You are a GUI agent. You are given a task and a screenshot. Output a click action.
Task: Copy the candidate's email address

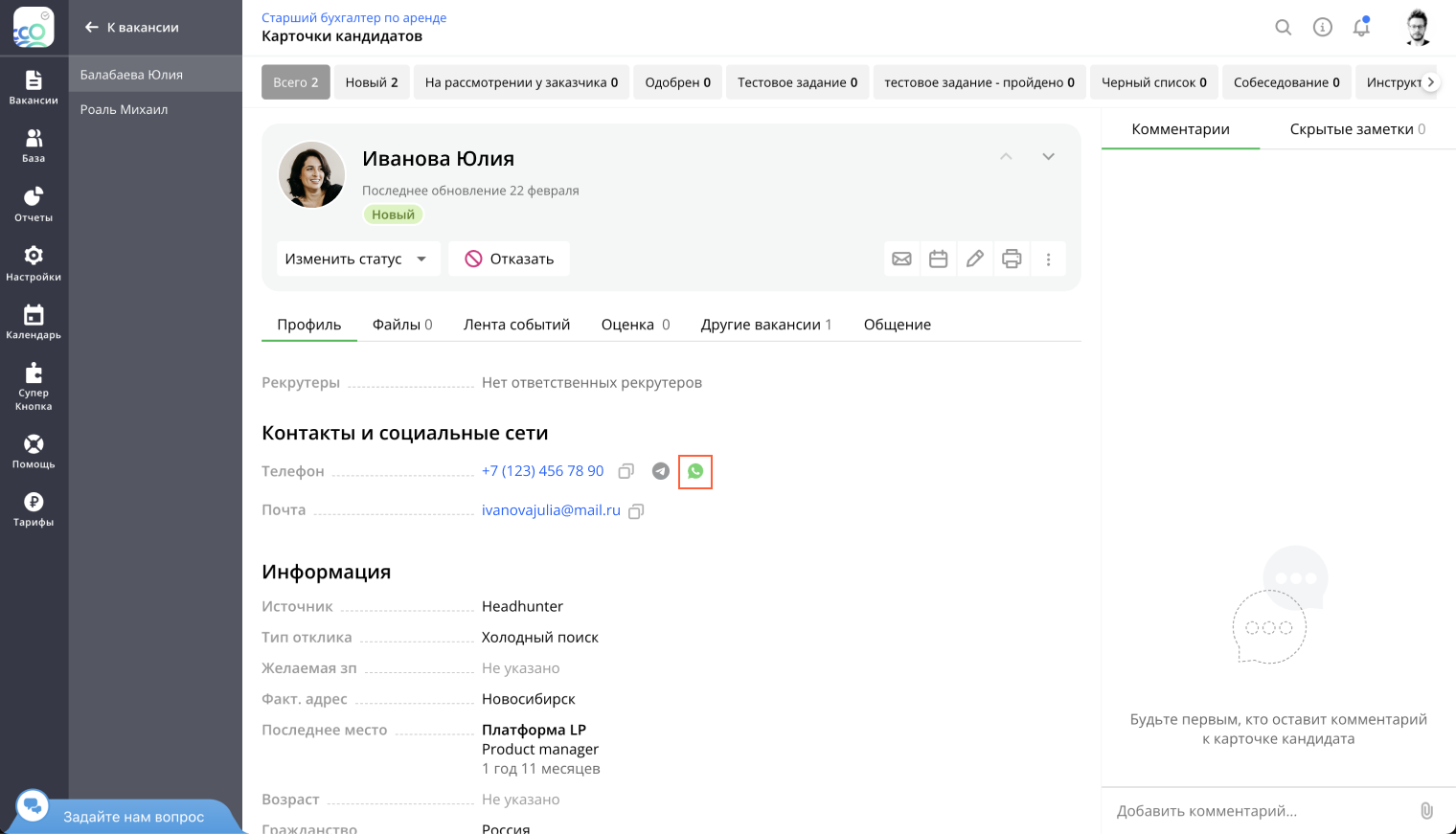tap(636, 511)
